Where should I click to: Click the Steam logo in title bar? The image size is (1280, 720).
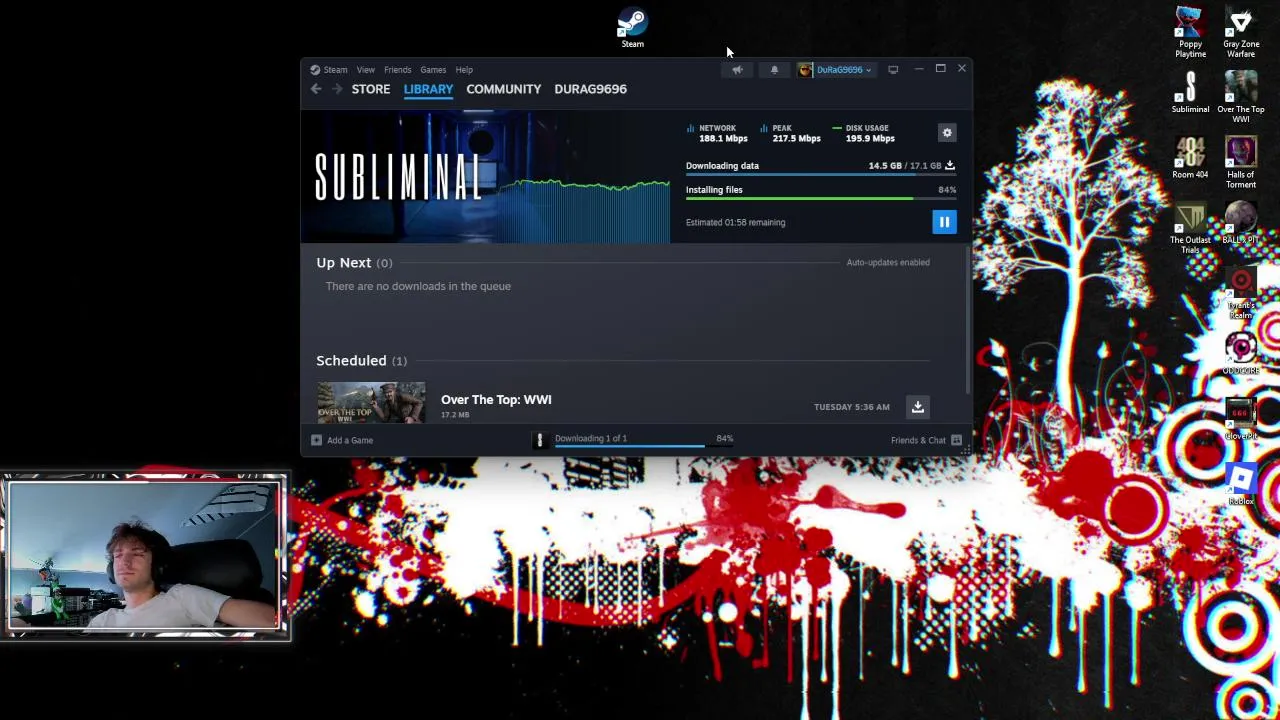315,70
